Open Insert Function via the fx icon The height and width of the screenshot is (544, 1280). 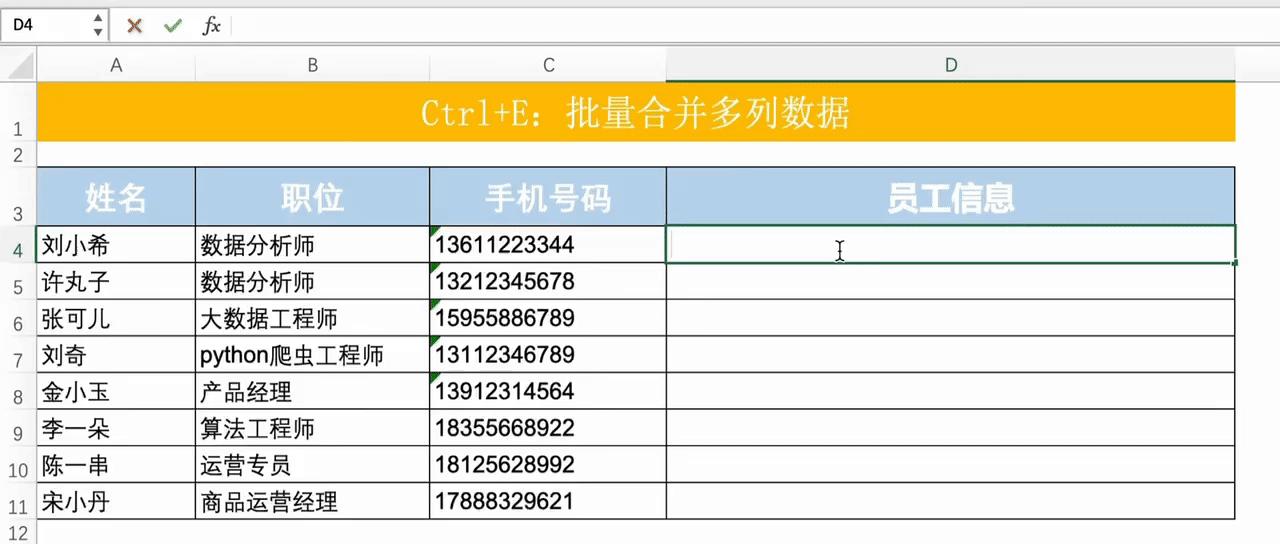(211, 26)
